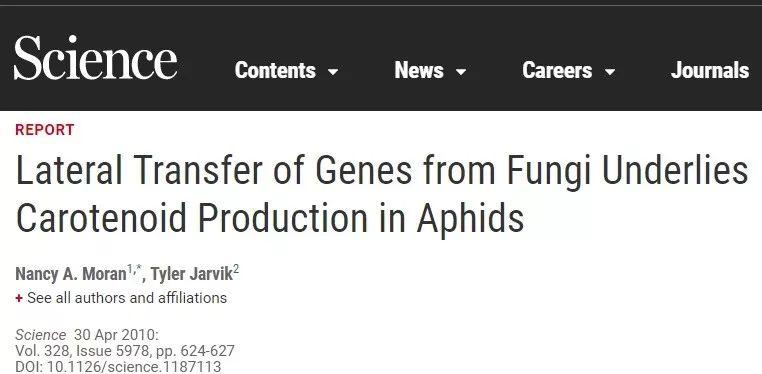Click Vol. 328, Issue 5978 link
The height and width of the screenshot is (374, 762).
point(85,351)
